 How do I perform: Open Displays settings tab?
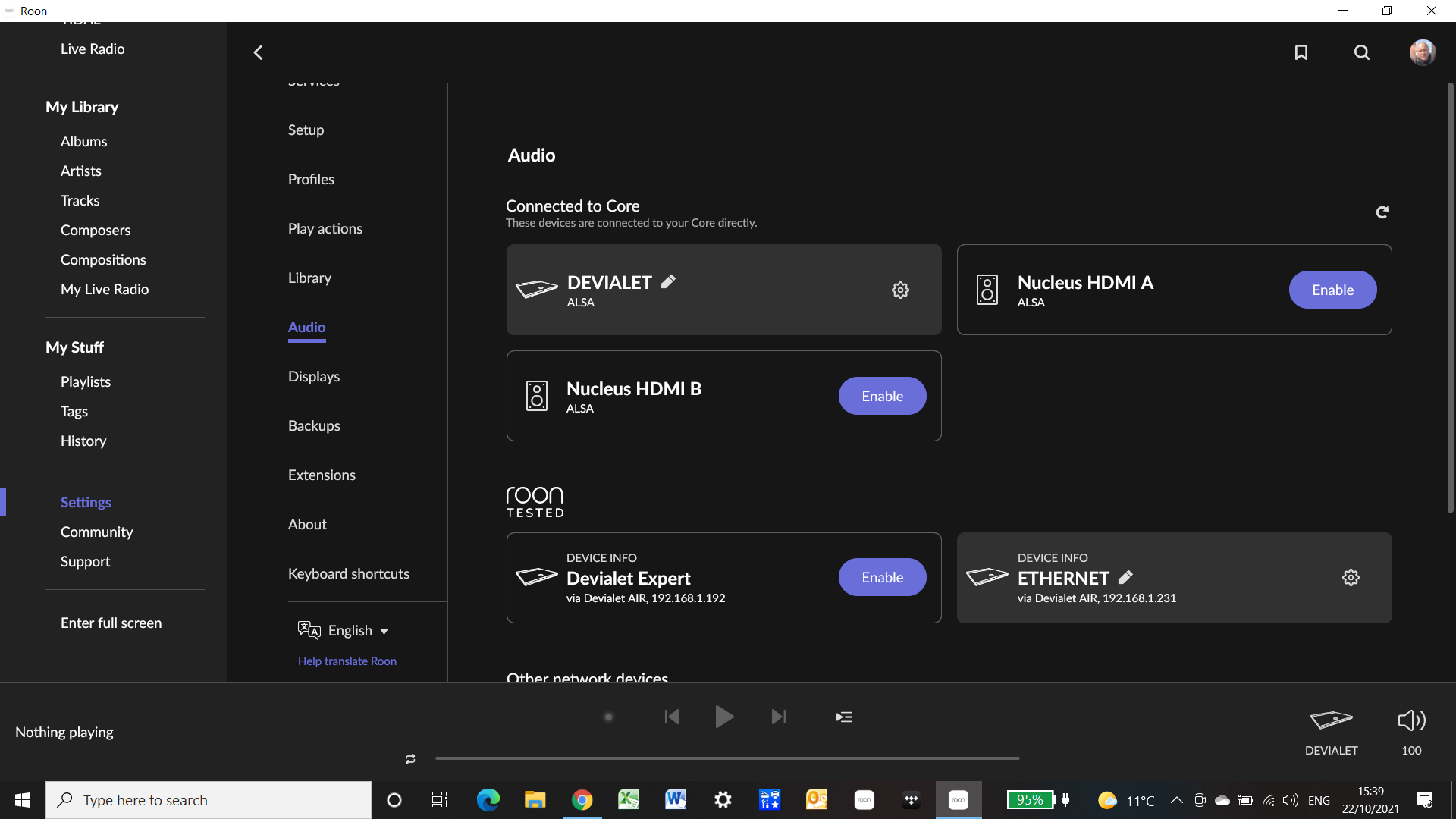pos(314,376)
